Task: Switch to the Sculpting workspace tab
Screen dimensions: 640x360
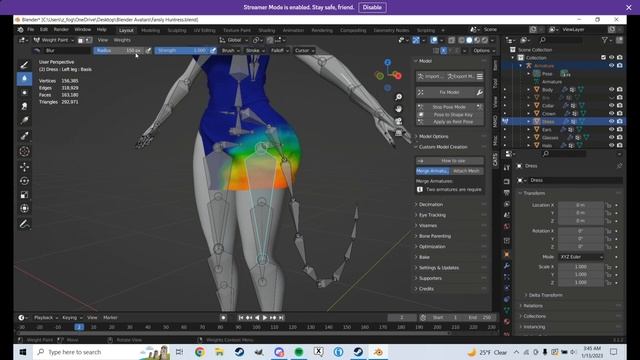Action: [x=177, y=30]
